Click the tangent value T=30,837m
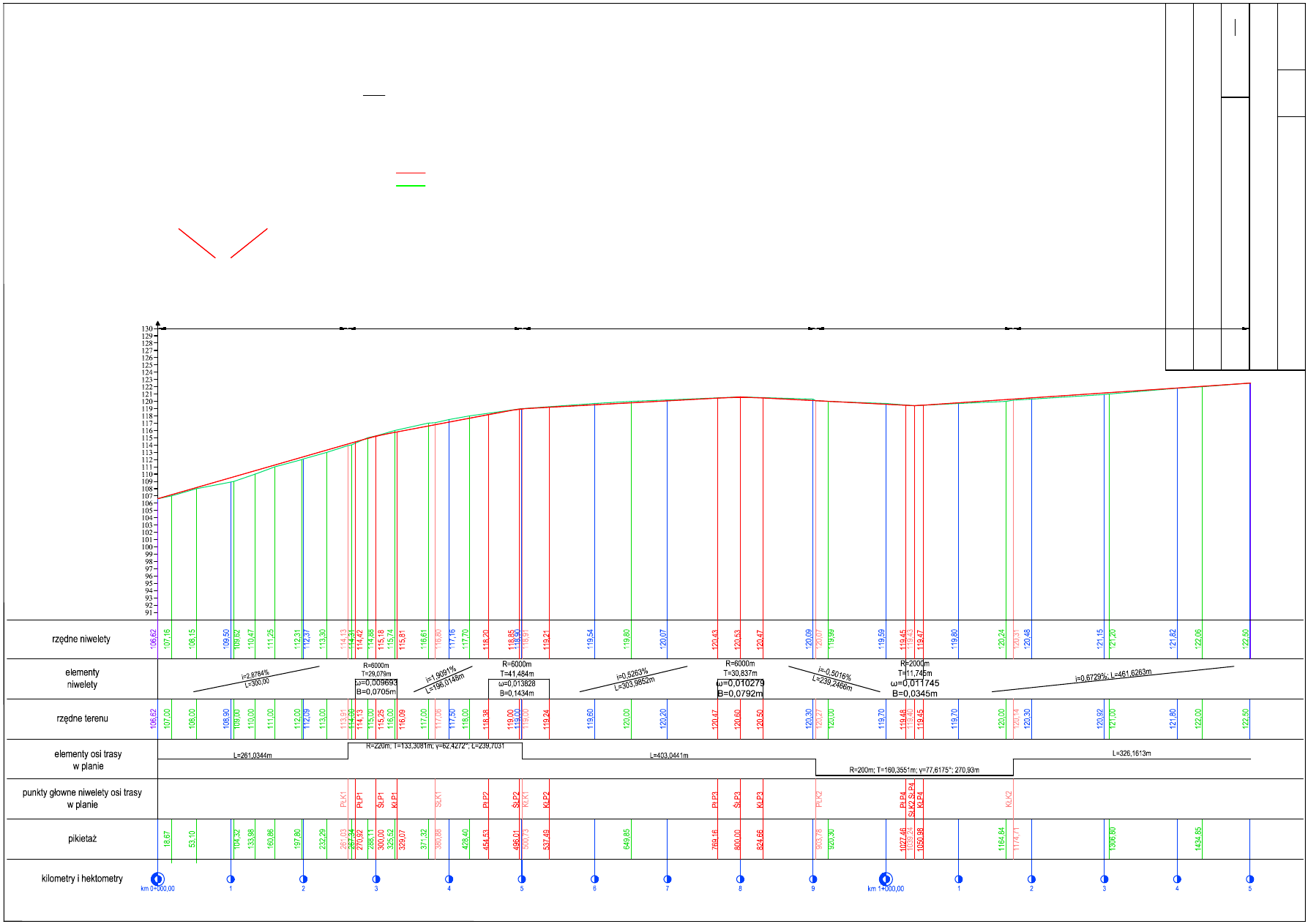This screenshot has width=1308, height=924. [740, 673]
